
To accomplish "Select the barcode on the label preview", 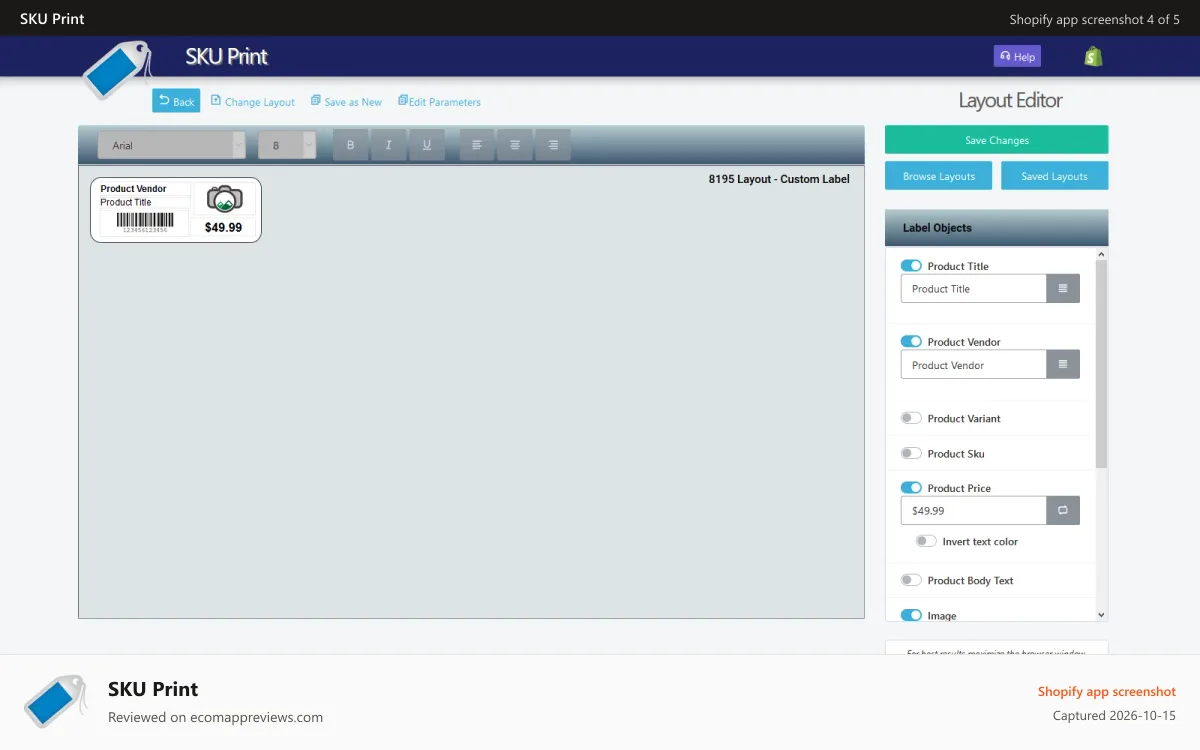I will (145, 223).
